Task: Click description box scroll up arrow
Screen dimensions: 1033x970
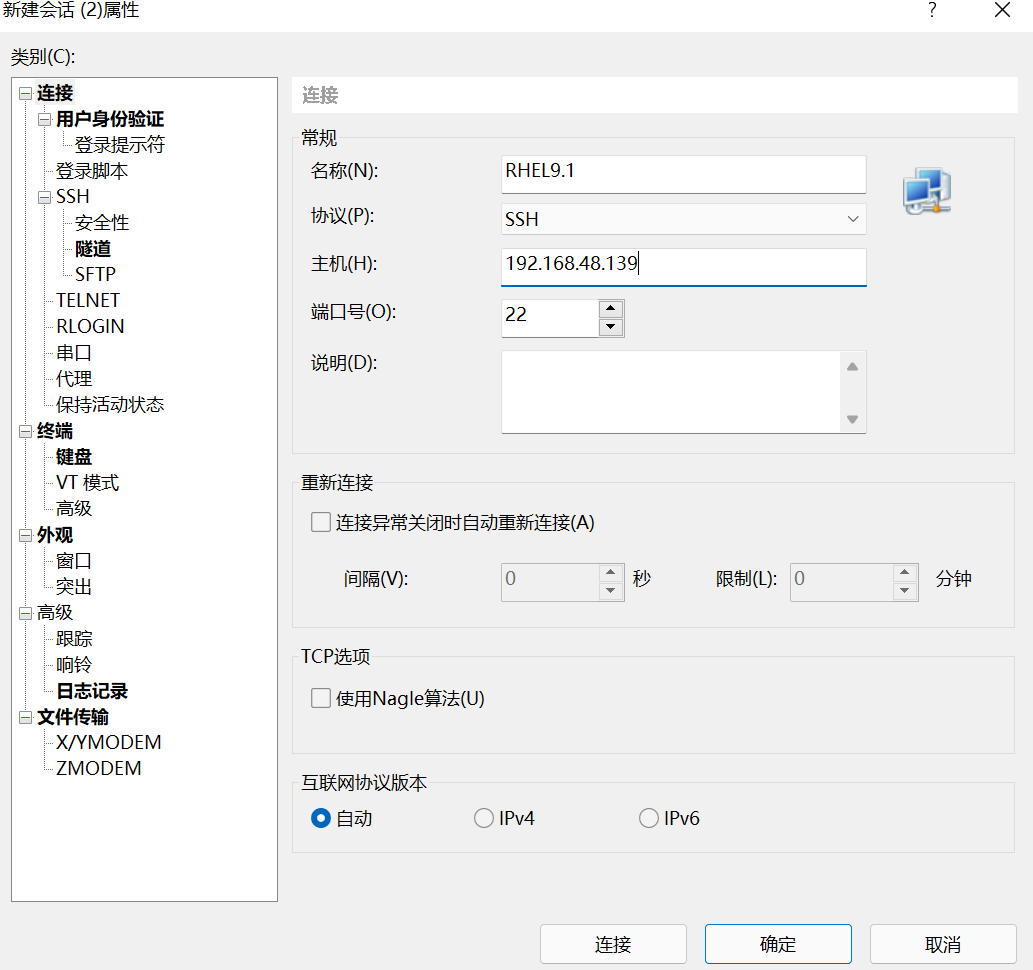Action: click(x=852, y=366)
